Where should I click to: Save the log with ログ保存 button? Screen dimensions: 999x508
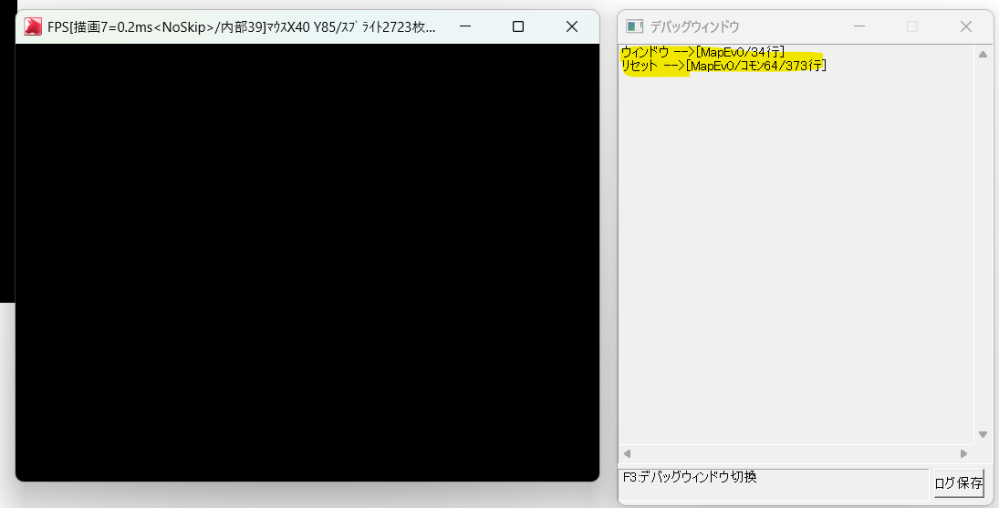[x=959, y=483]
